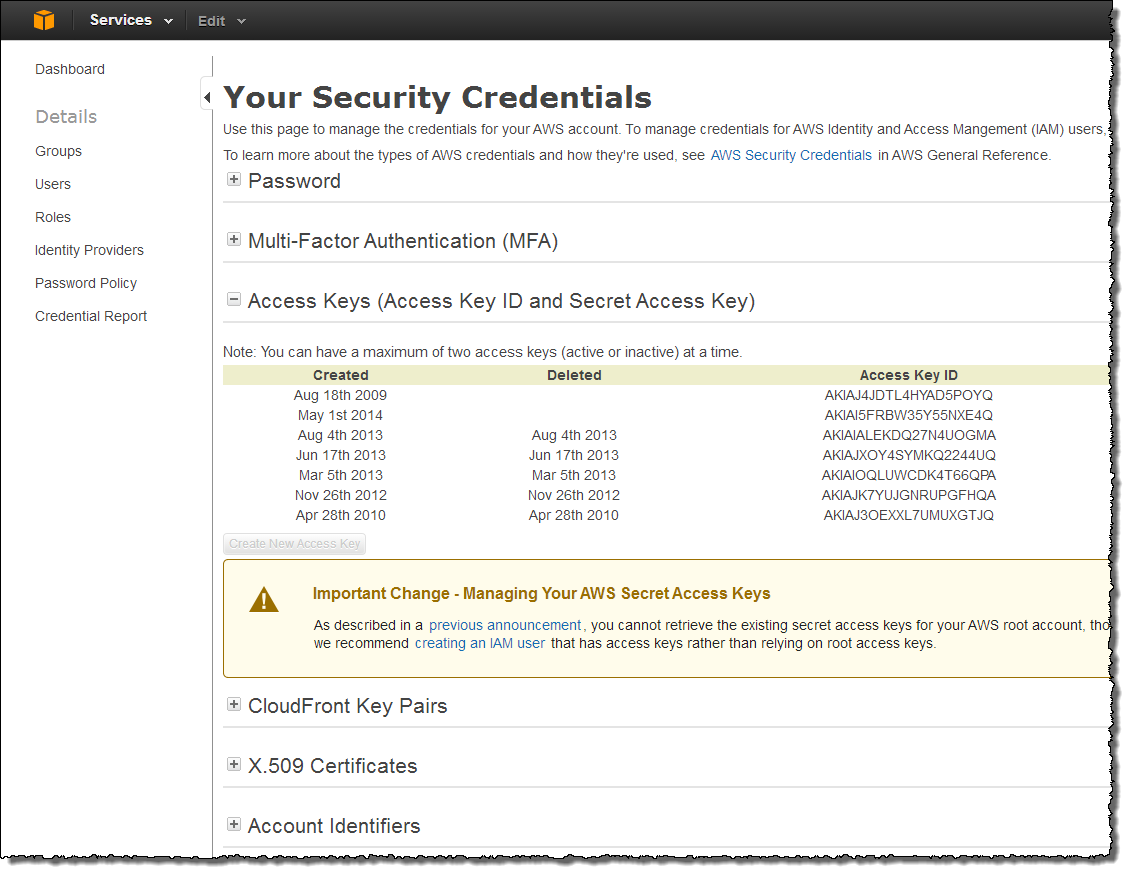Open Password Policy in the sidebar
1131x875 pixels.
click(86, 283)
